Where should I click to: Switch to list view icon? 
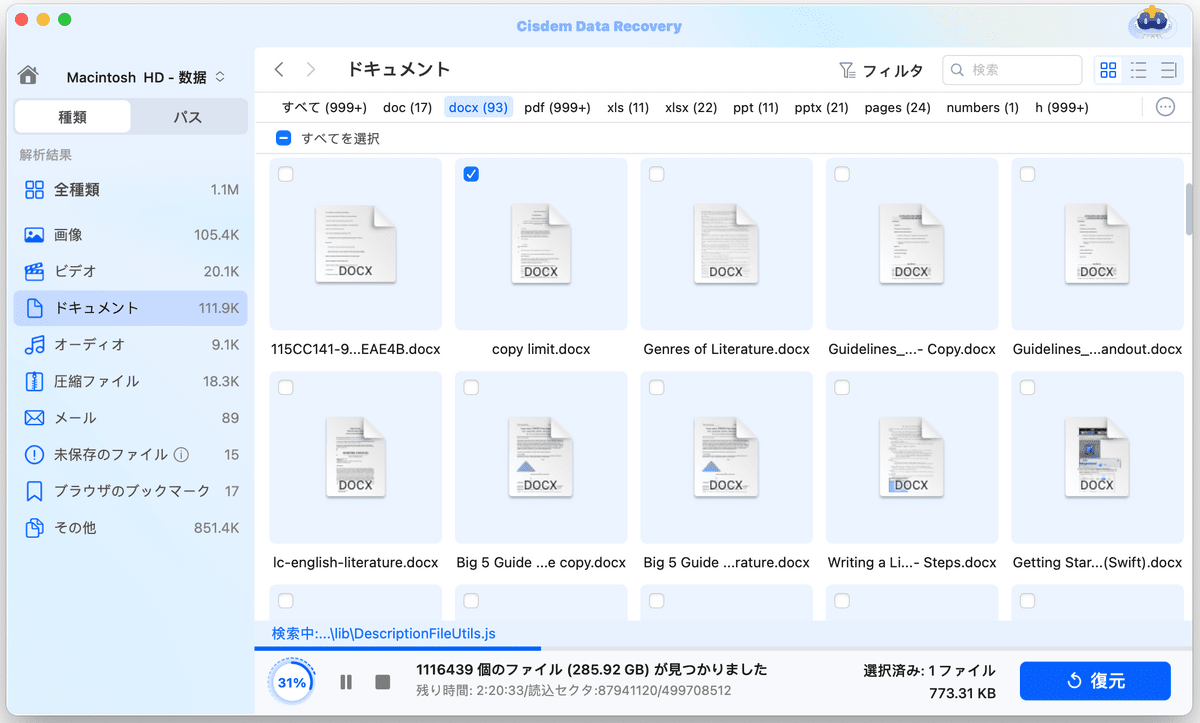[x=1138, y=70]
